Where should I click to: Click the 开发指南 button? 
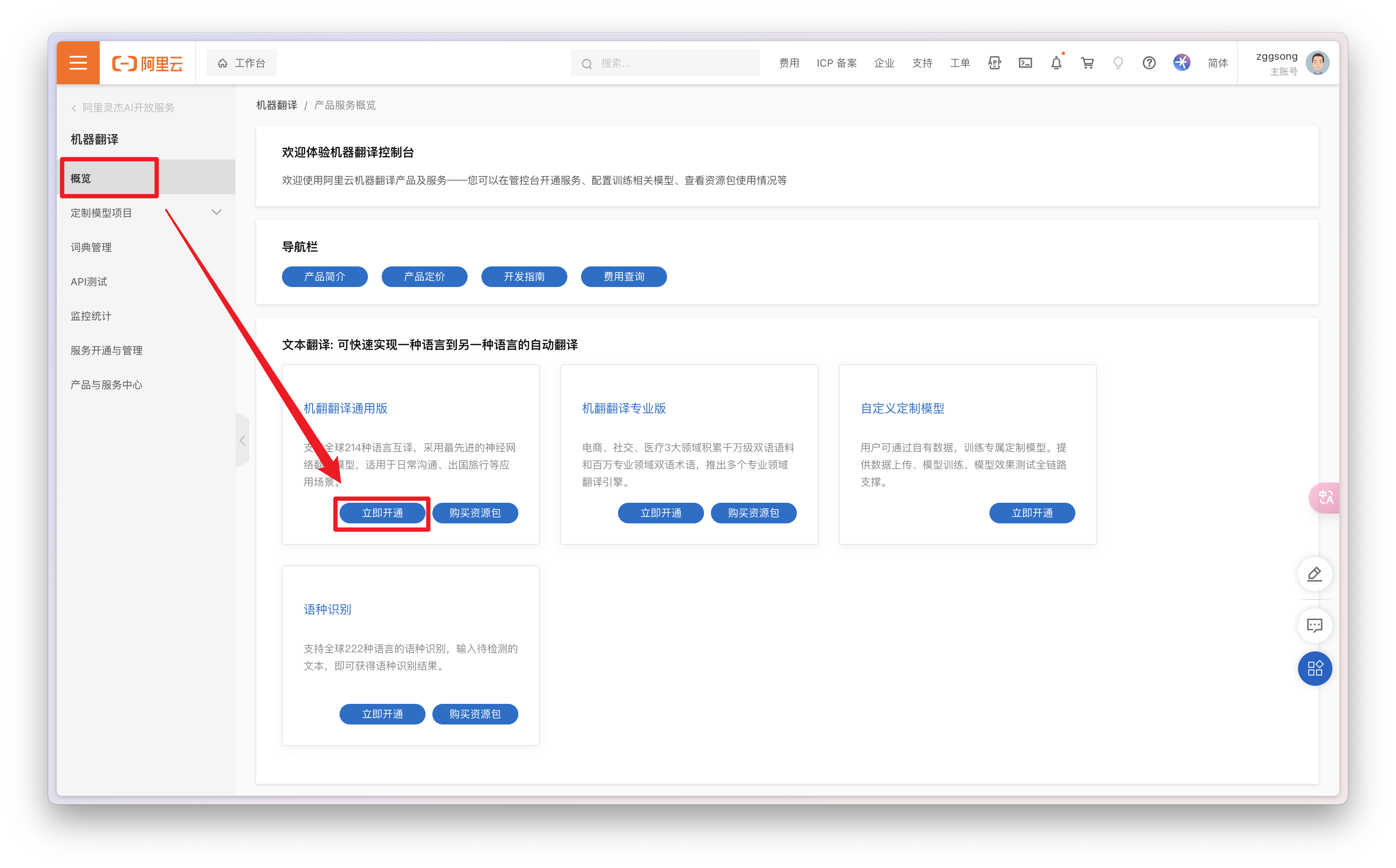524,277
